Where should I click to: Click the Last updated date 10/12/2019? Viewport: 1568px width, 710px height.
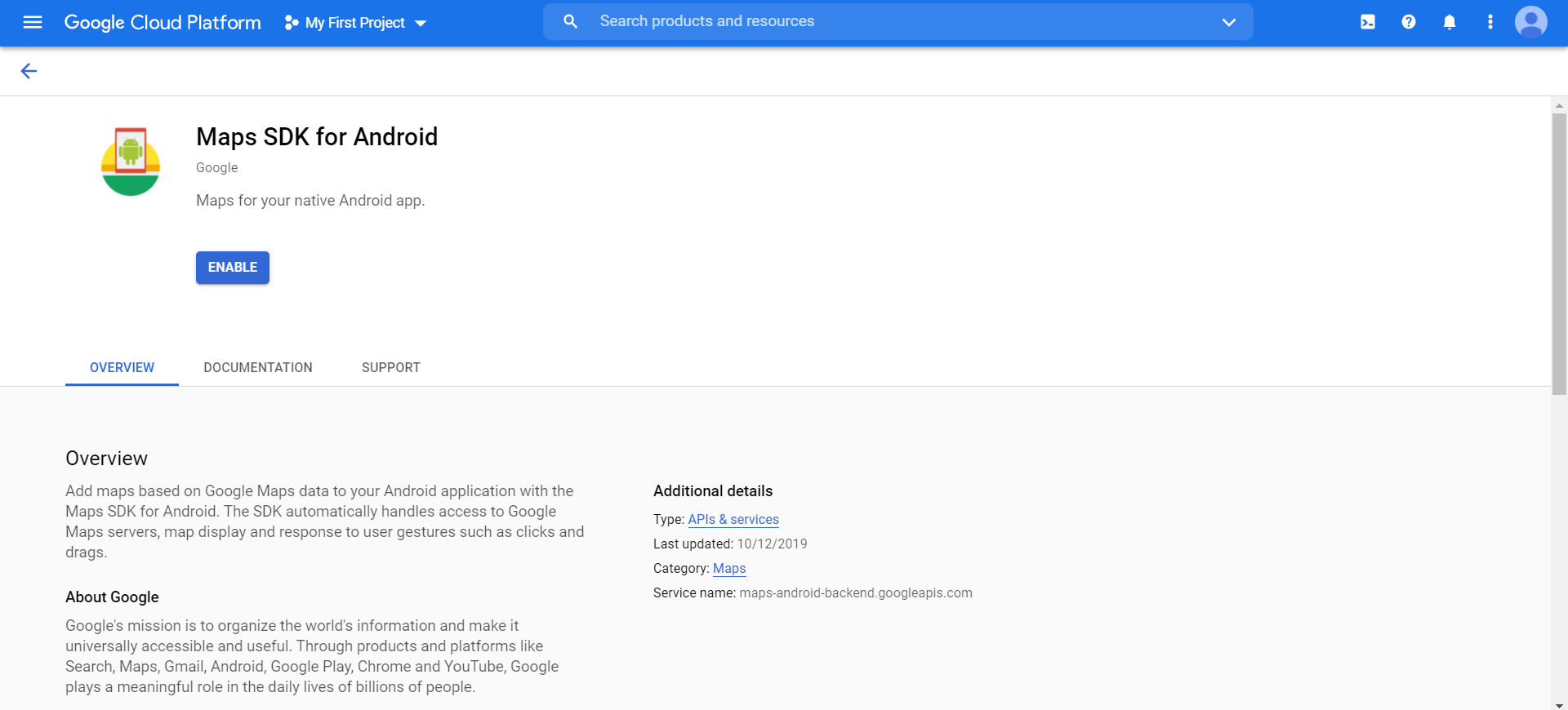pos(772,544)
